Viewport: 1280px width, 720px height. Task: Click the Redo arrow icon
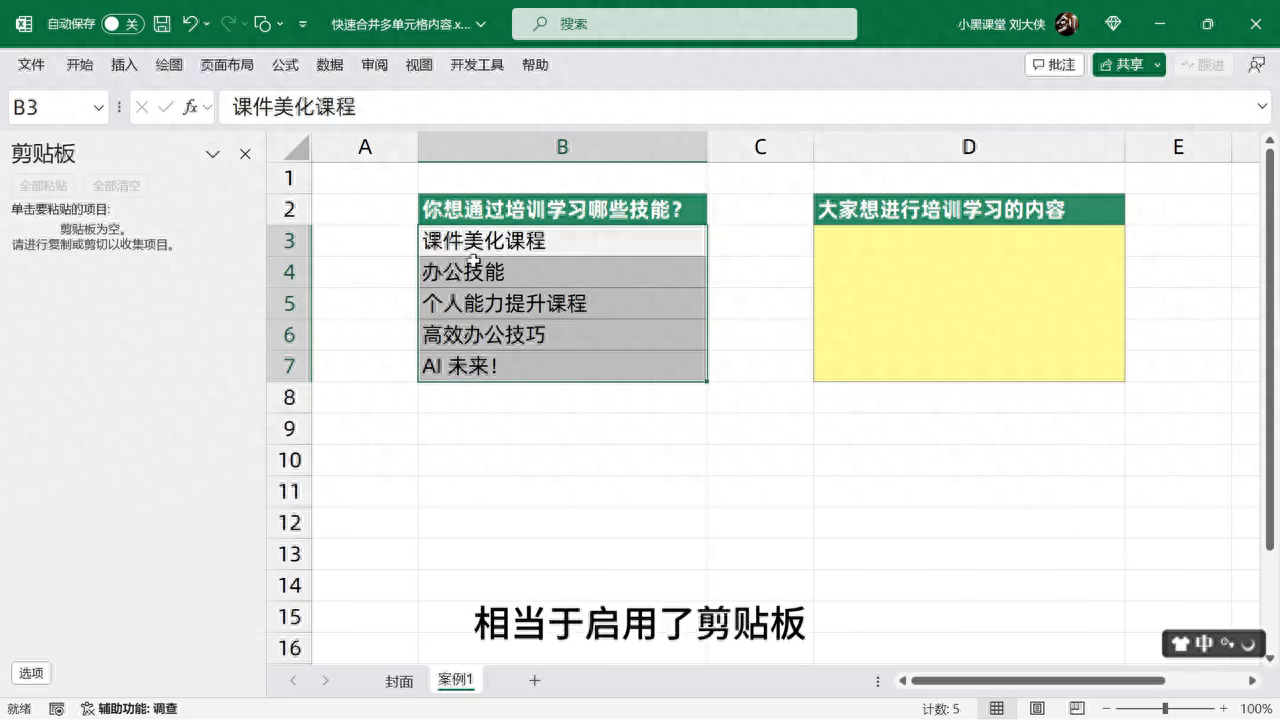pyautogui.click(x=227, y=24)
